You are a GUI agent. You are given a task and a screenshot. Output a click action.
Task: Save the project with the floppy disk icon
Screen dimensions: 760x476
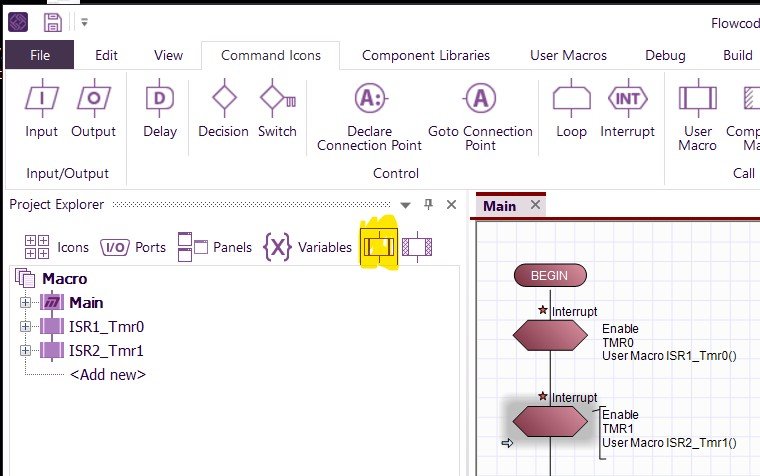pyautogui.click(x=52, y=22)
